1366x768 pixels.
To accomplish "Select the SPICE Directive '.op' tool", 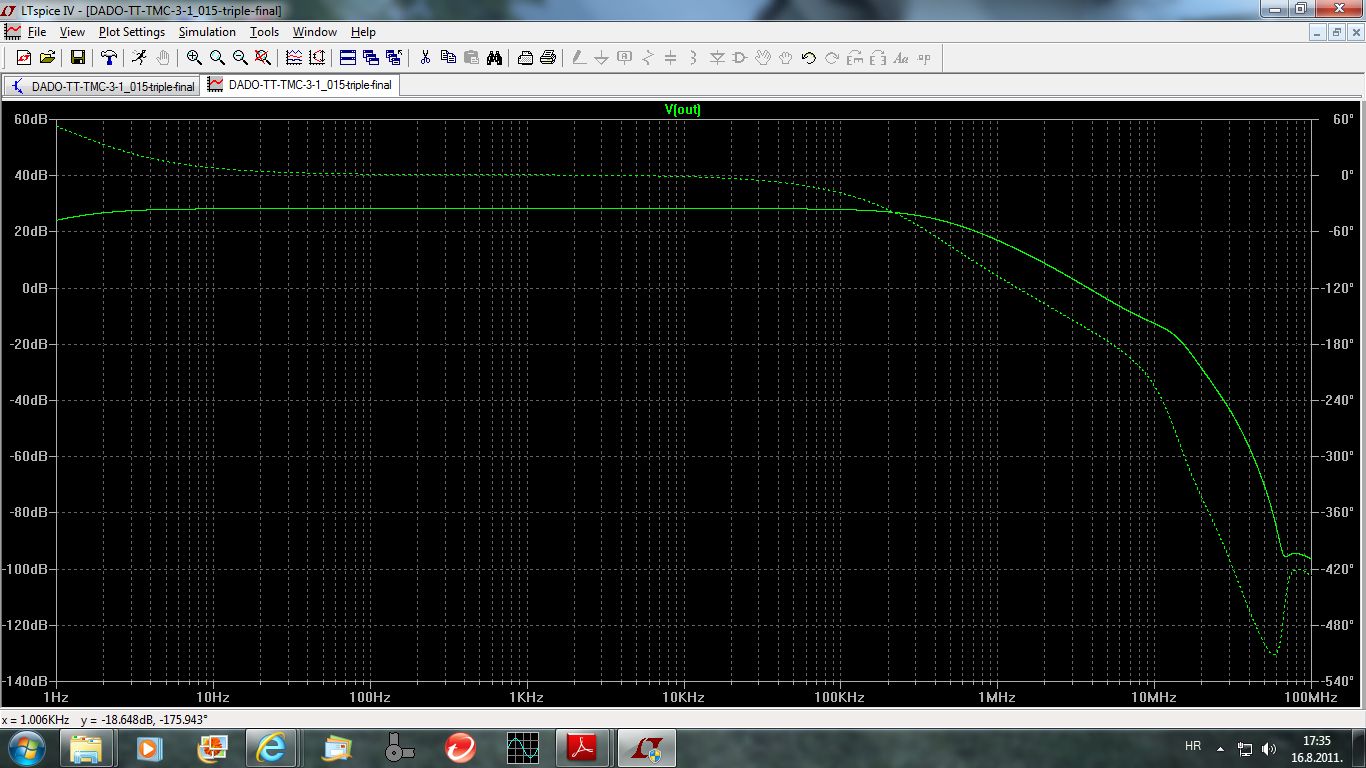I will [x=924, y=58].
